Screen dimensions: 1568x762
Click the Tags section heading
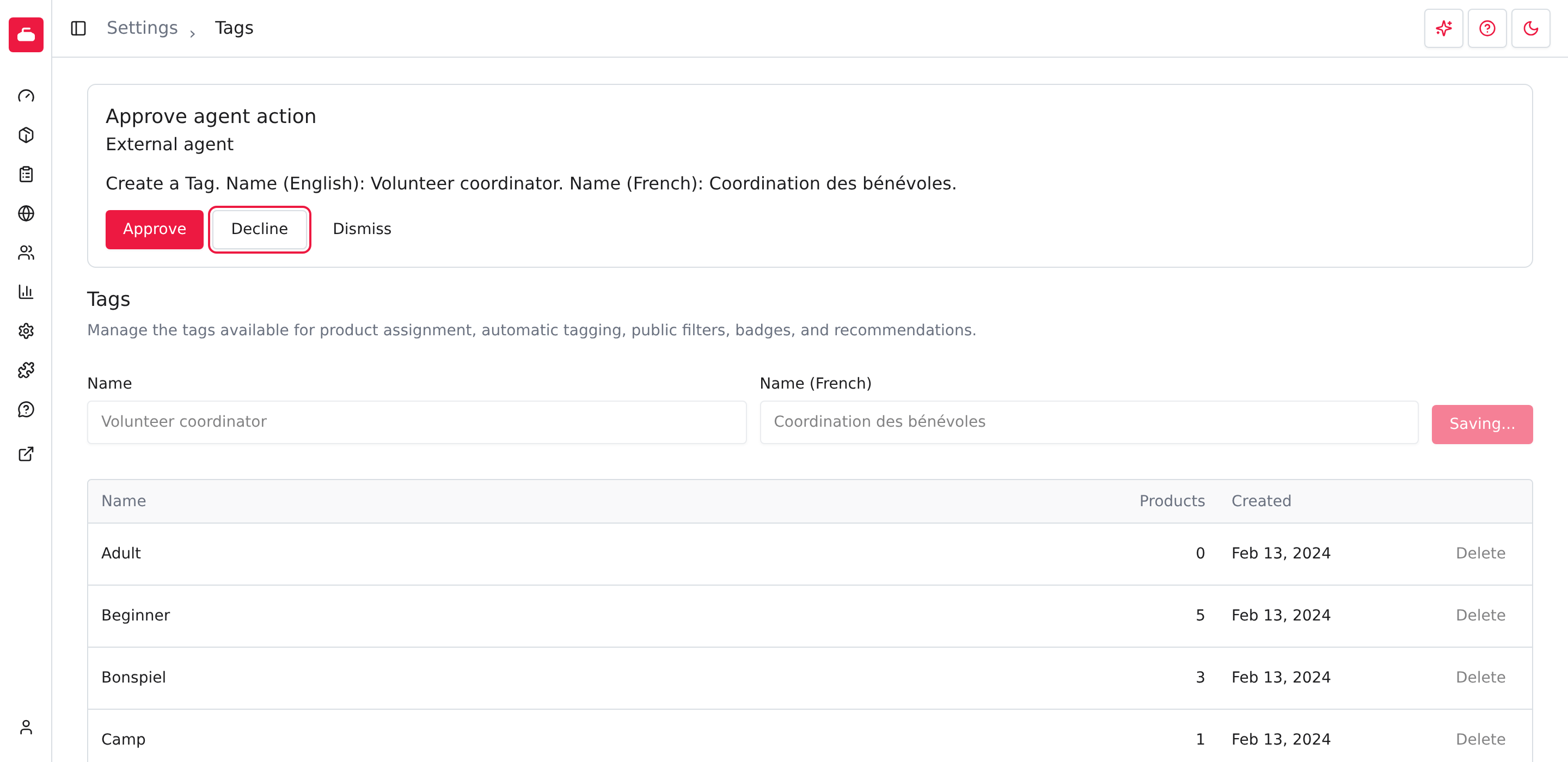[x=108, y=299]
